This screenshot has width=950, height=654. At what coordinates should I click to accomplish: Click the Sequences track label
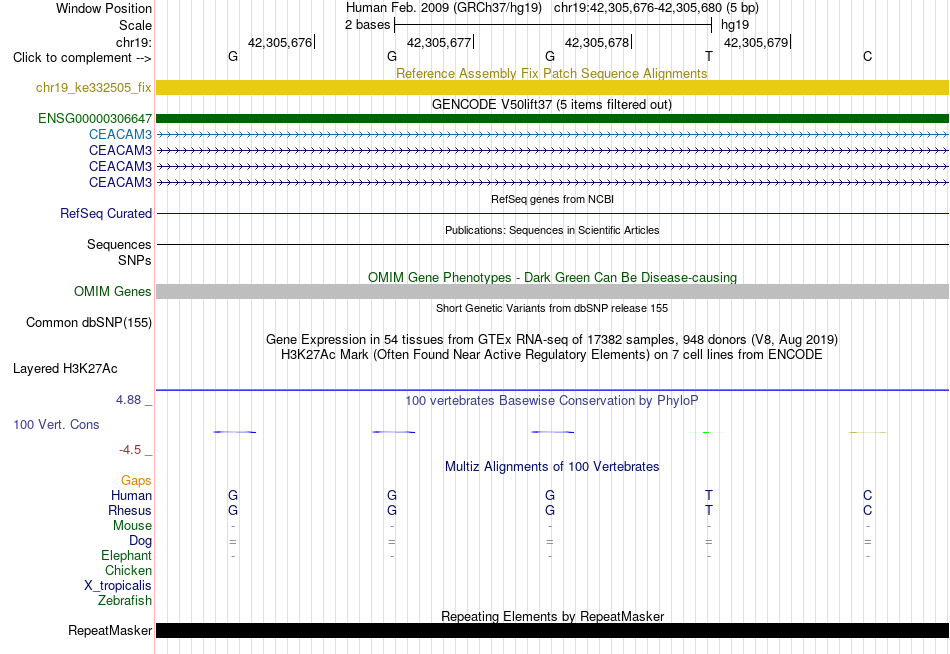119,244
